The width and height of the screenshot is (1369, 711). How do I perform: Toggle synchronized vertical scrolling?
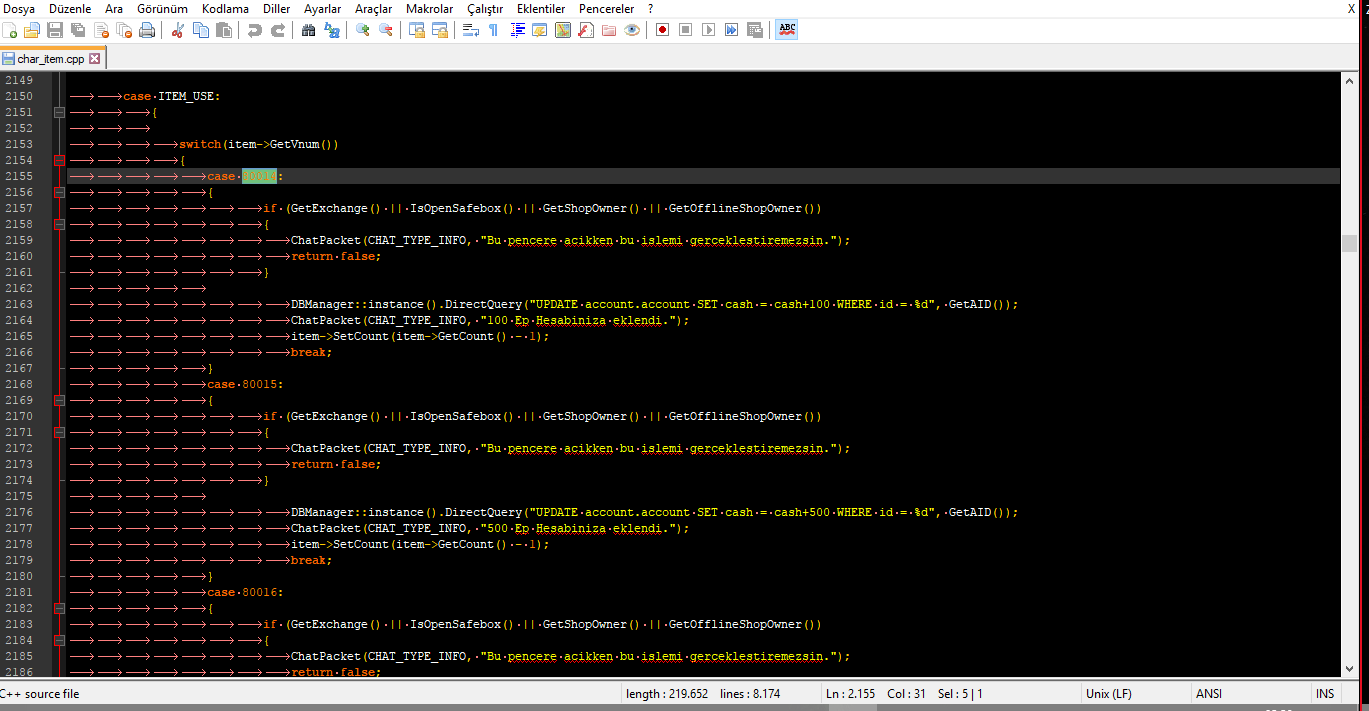click(x=417, y=30)
